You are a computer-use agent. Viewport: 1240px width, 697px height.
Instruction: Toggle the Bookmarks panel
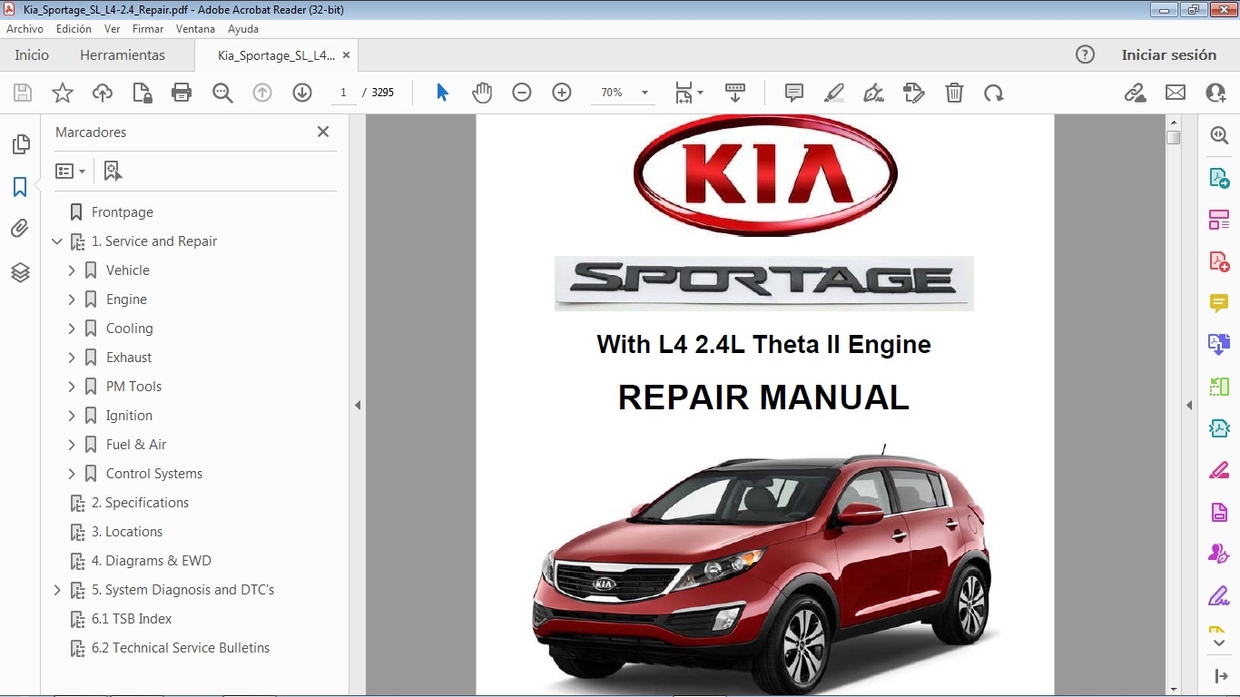tap(20, 186)
